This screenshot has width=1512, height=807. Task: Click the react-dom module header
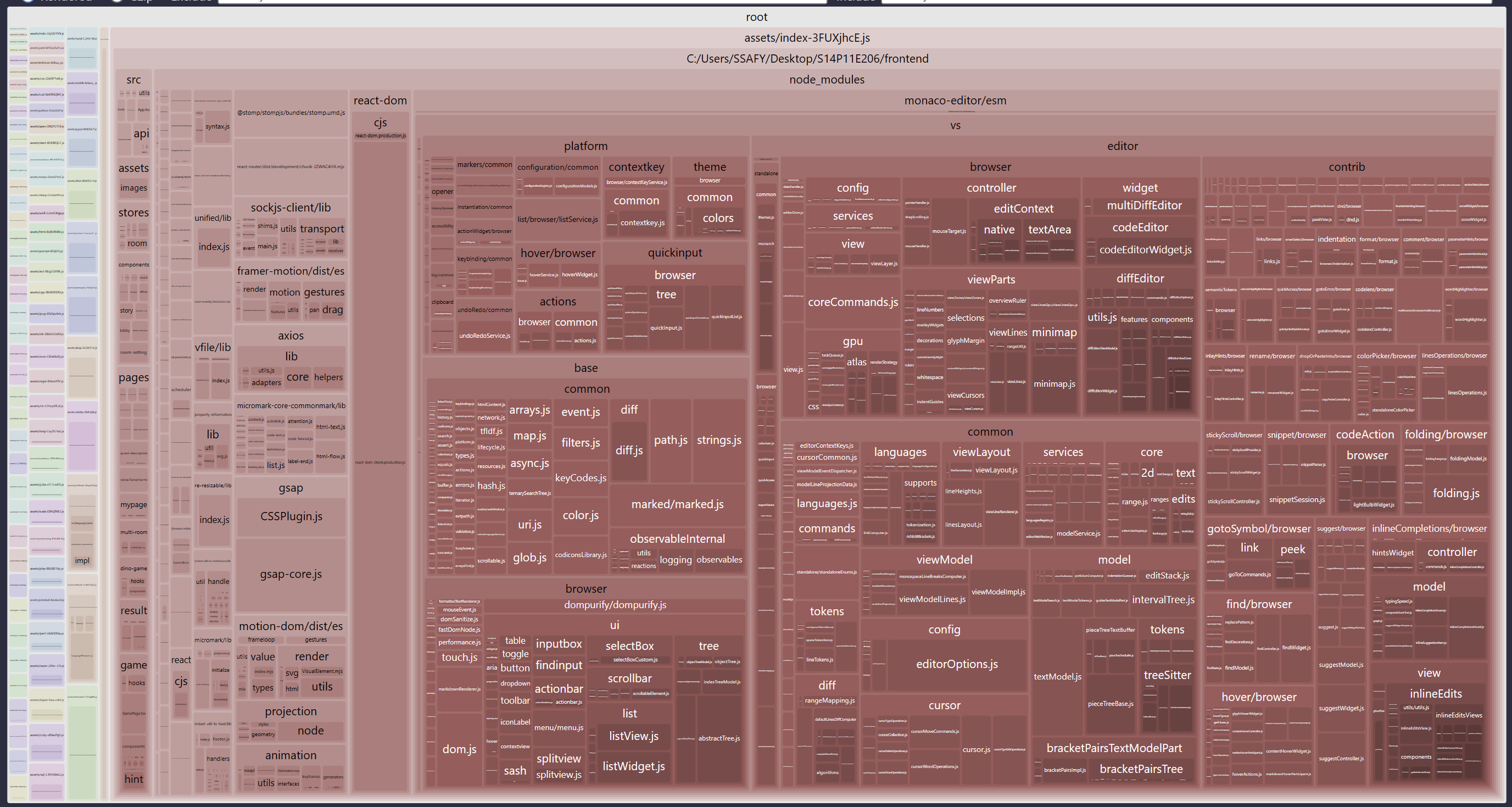point(380,101)
